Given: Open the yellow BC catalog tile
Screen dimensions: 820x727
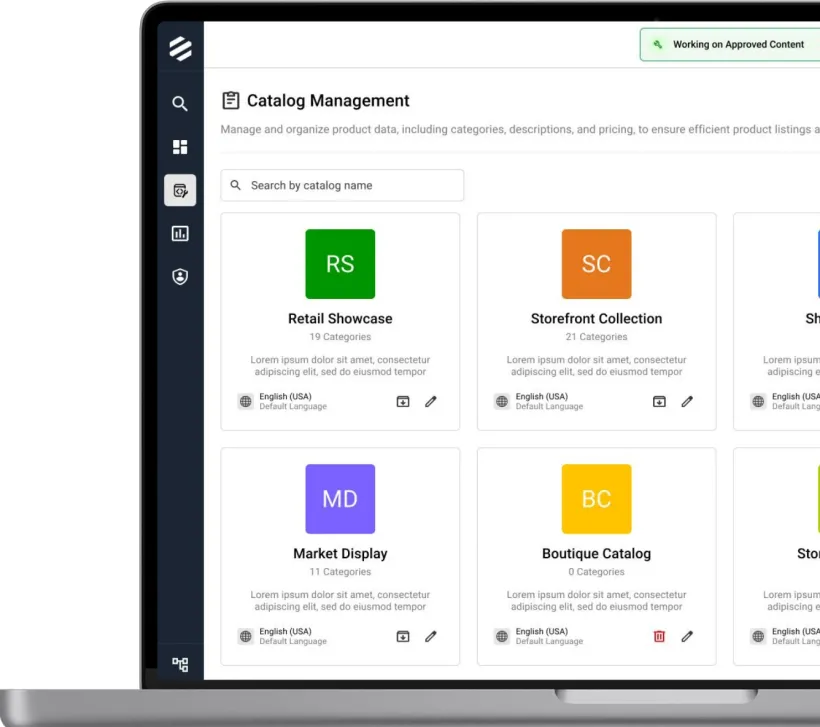Looking at the screenshot, I should tap(596, 499).
